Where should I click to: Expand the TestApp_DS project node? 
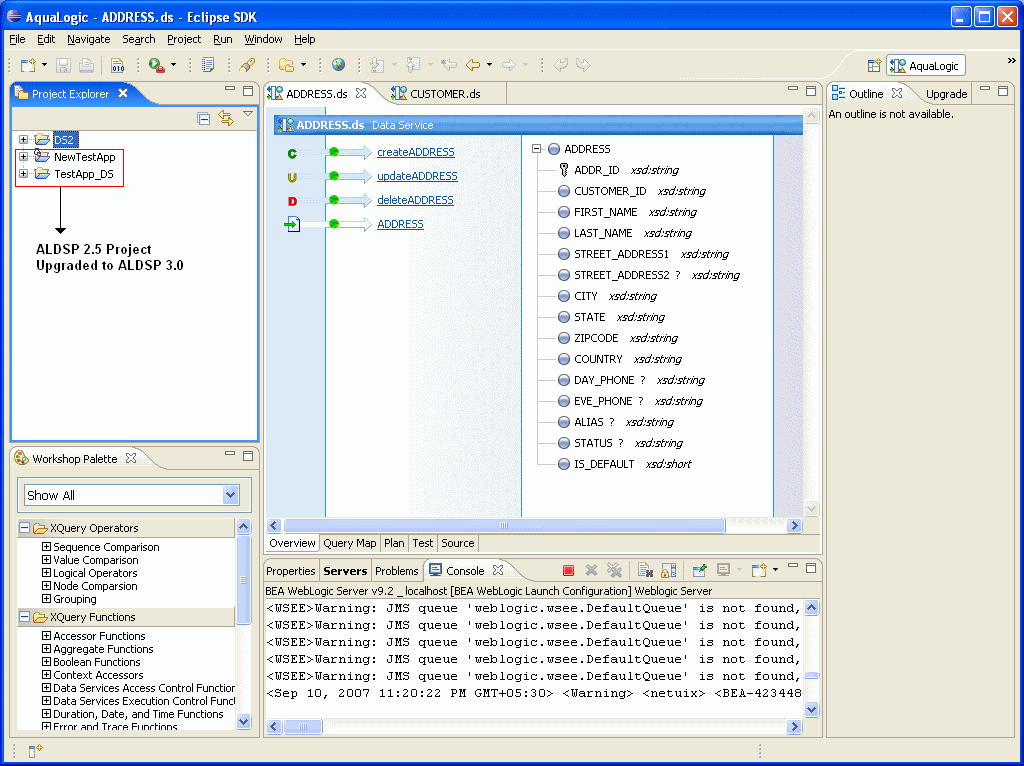coord(24,174)
